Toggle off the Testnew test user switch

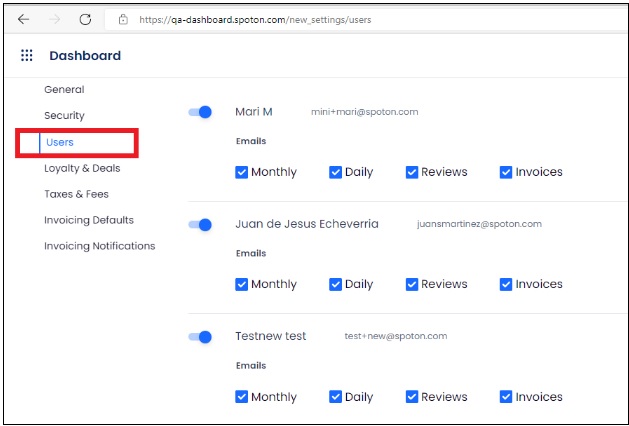(x=200, y=337)
